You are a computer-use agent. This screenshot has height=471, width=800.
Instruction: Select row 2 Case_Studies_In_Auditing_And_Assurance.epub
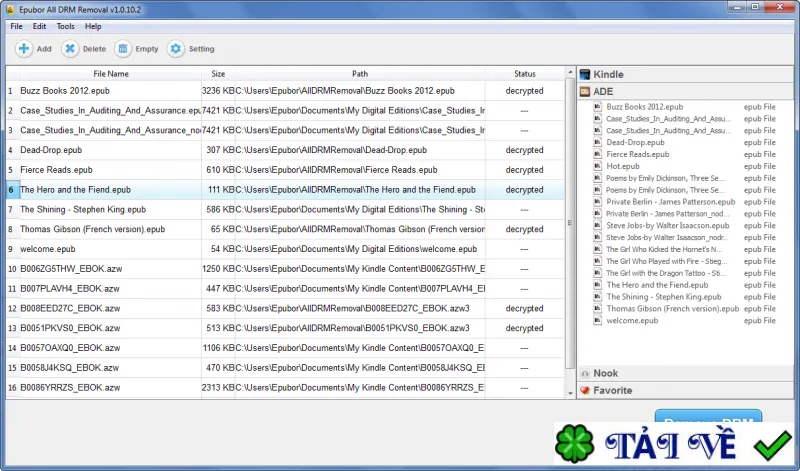(285, 111)
